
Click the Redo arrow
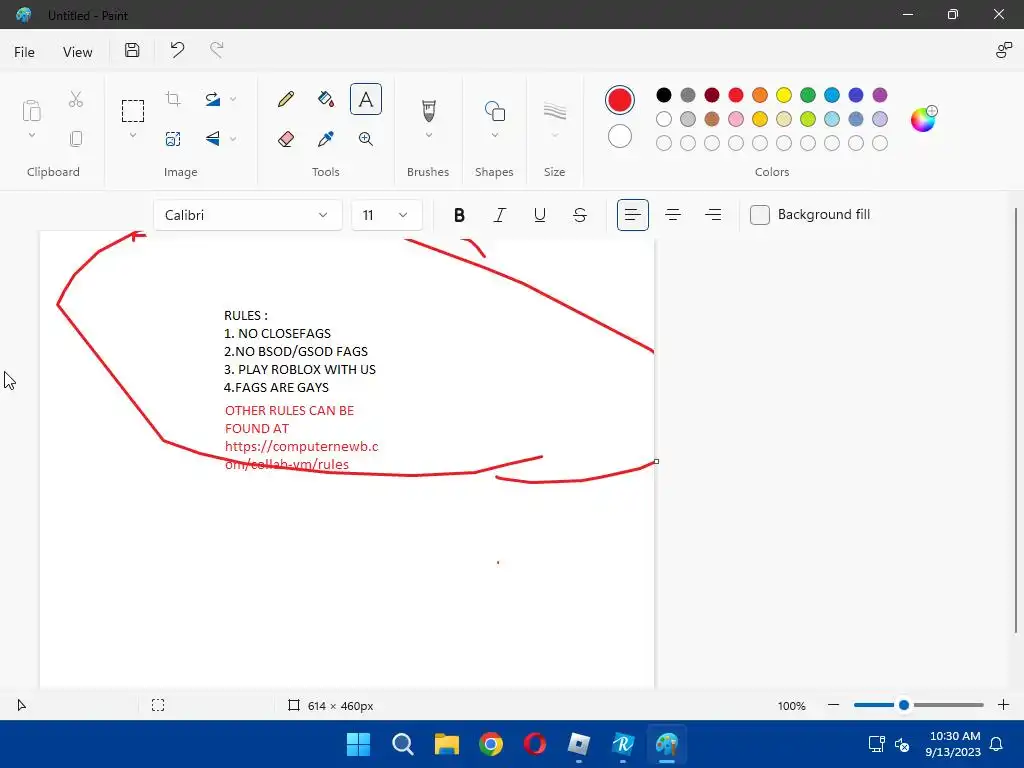(x=217, y=50)
